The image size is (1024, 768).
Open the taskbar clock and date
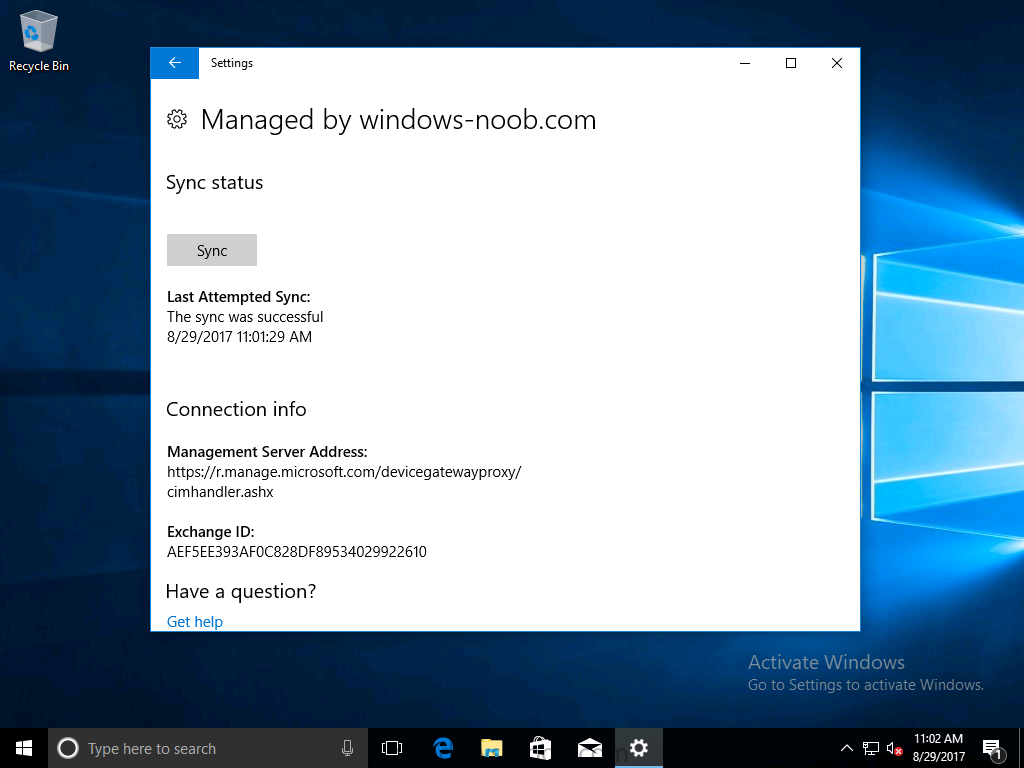click(x=938, y=748)
